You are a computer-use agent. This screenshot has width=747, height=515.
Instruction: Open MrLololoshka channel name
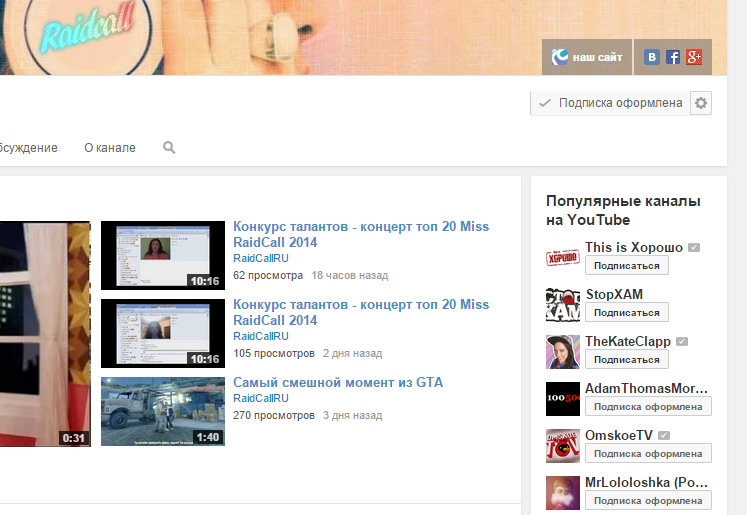(646, 482)
